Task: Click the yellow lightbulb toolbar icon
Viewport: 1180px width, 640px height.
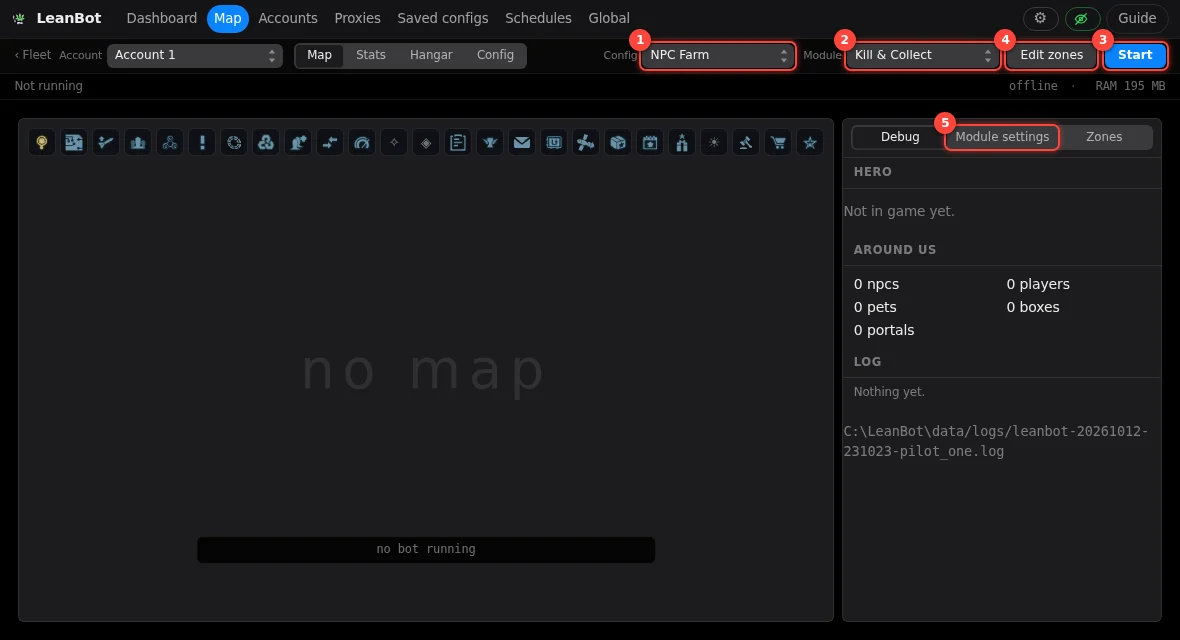Action: pyautogui.click(x=42, y=142)
